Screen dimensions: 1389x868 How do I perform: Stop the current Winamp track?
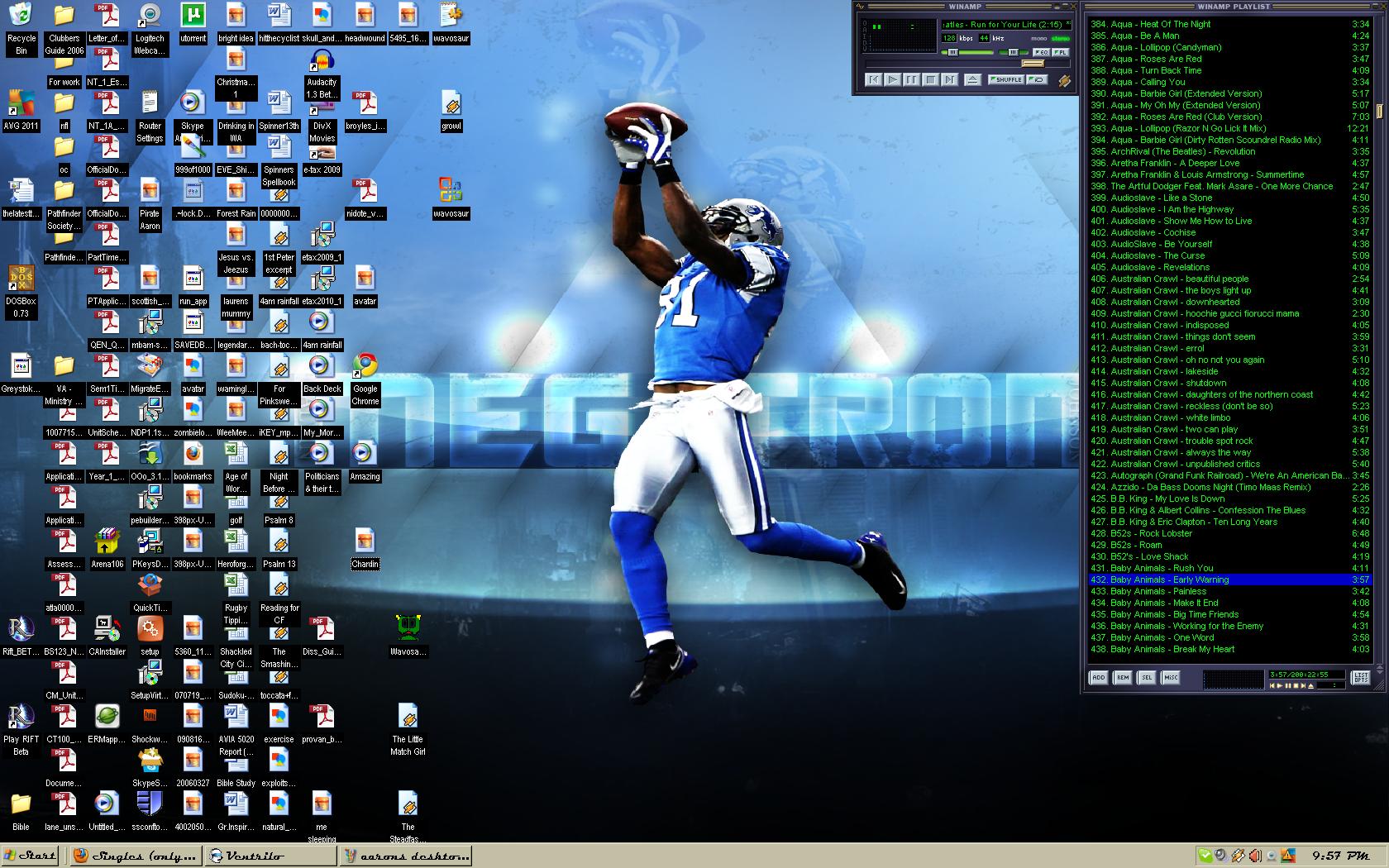point(930,80)
